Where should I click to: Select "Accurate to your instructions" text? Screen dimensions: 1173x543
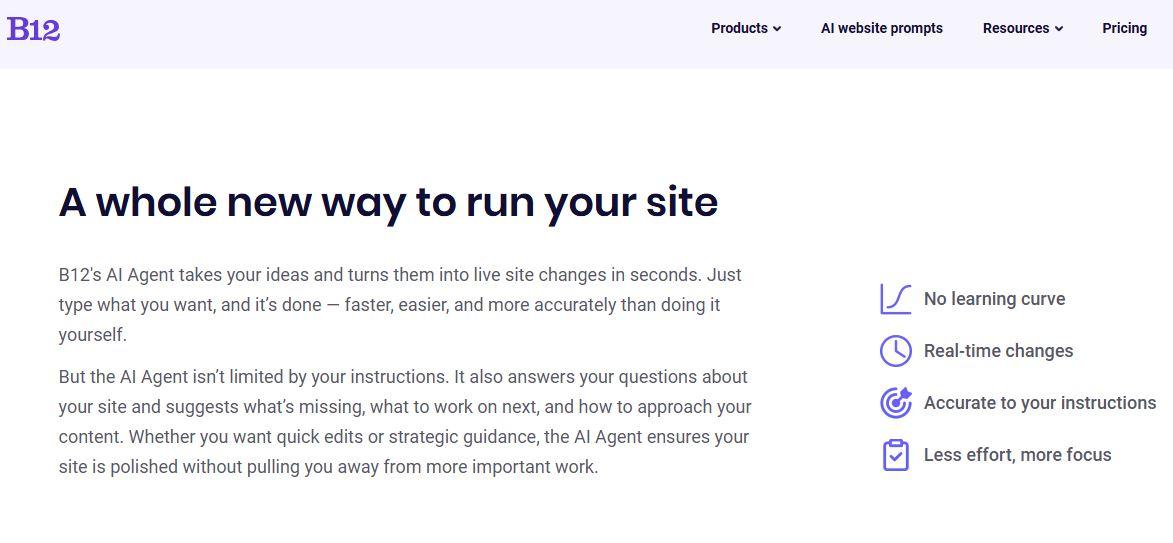[x=1039, y=403]
